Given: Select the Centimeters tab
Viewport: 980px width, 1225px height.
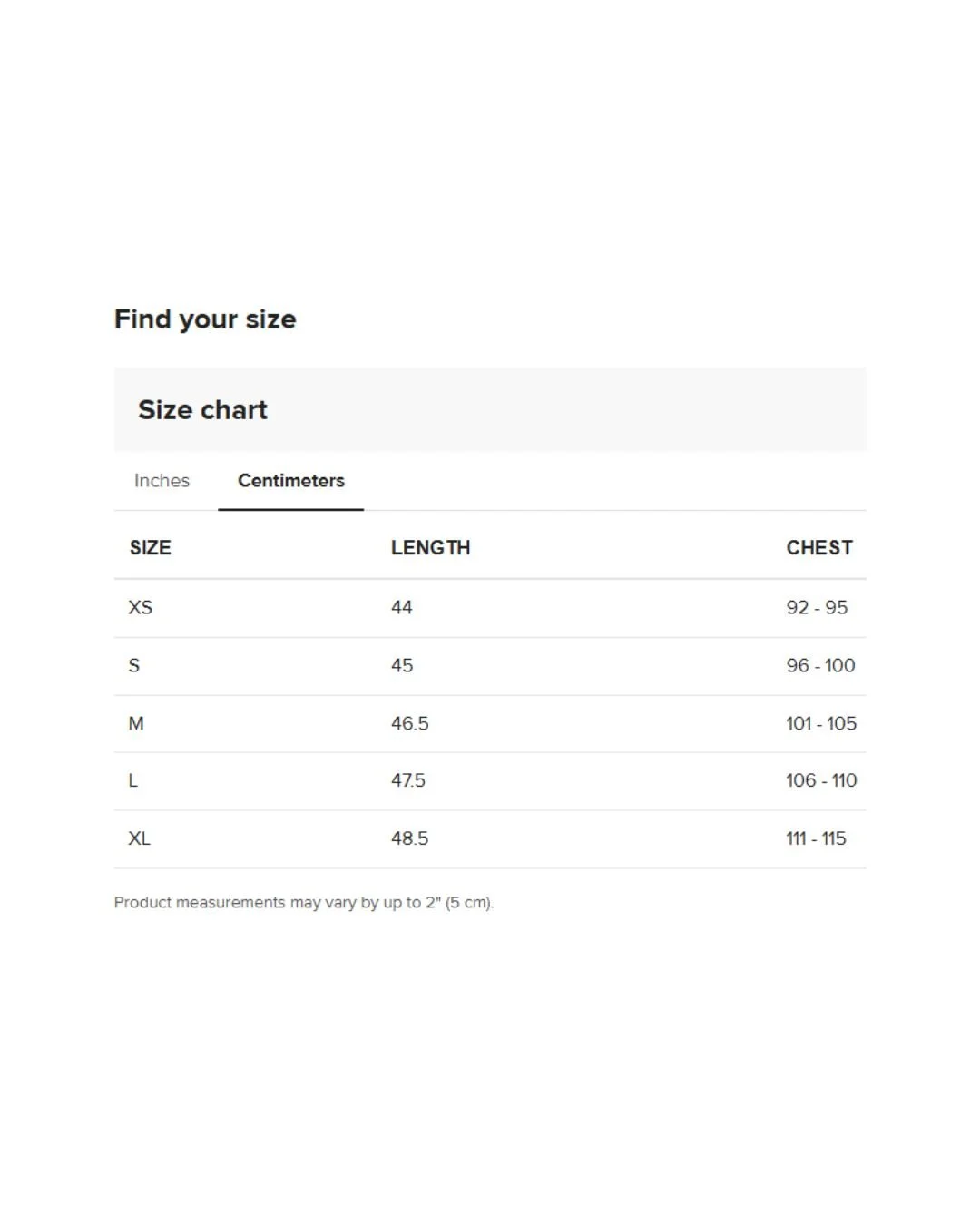Looking at the screenshot, I should click(291, 481).
